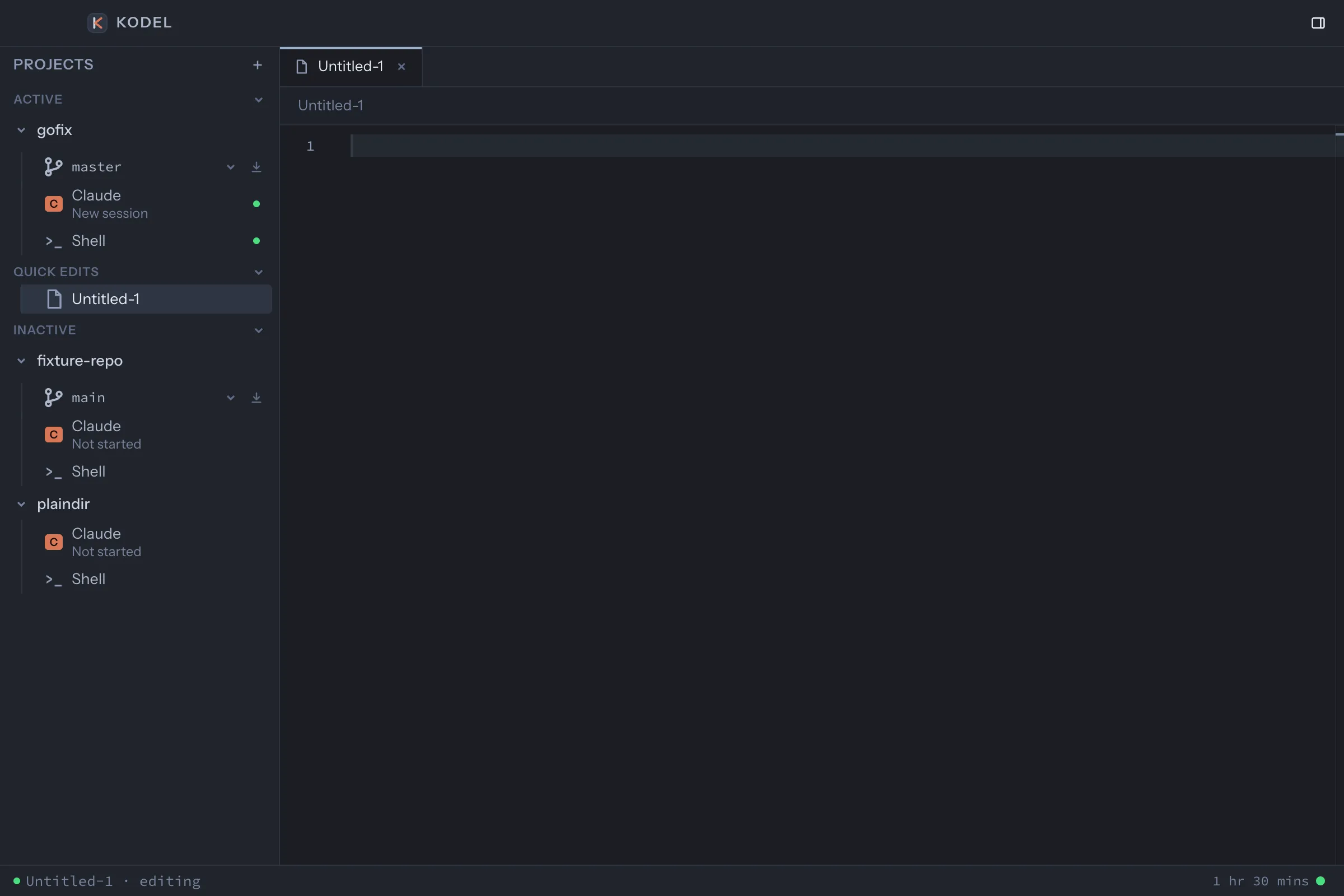Click the file icon in Untitled-1 tab
Screen dimensions: 1344x896
[302, 67]
